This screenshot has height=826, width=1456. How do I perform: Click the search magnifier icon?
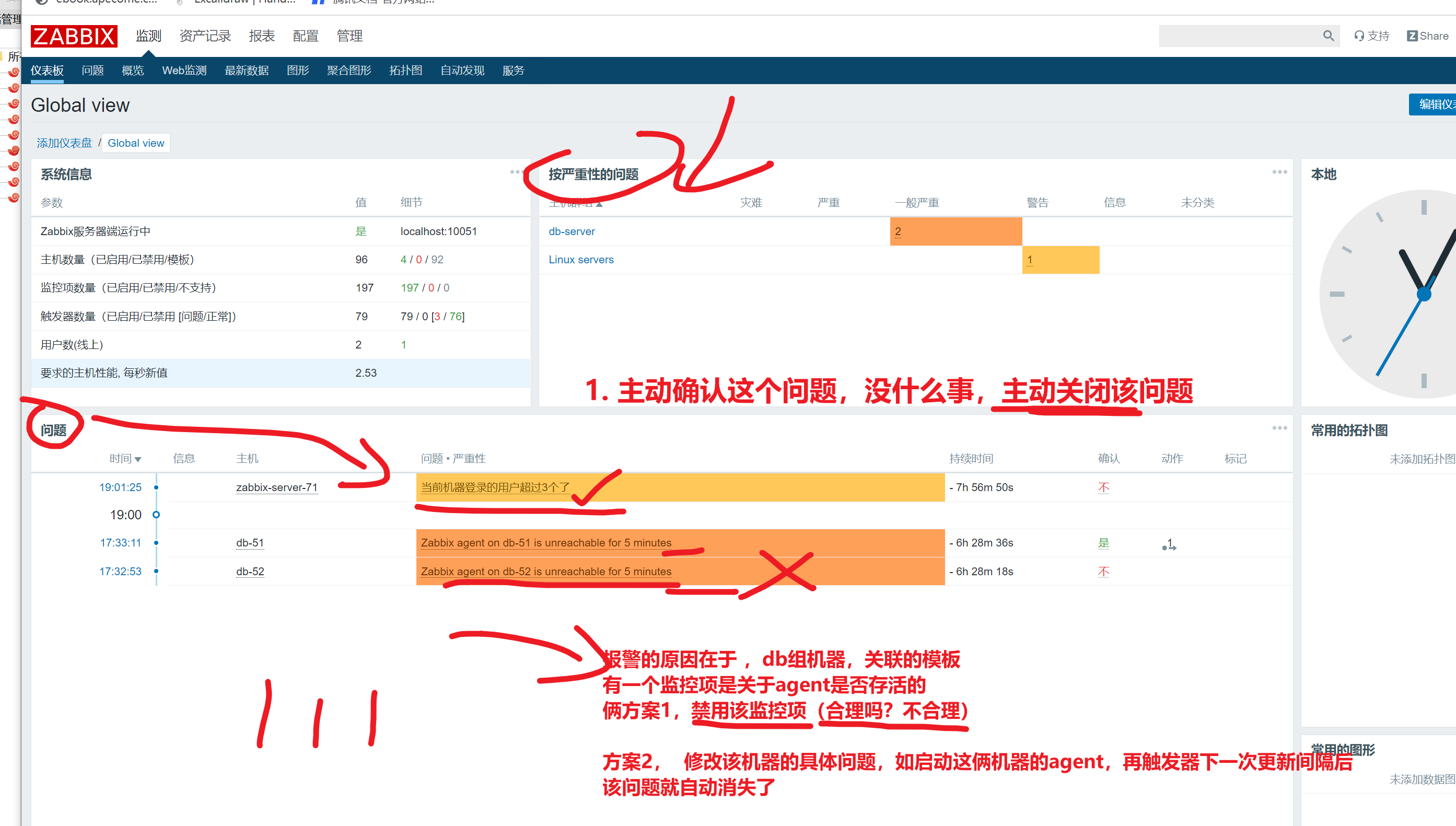(x=1328, y=36)
